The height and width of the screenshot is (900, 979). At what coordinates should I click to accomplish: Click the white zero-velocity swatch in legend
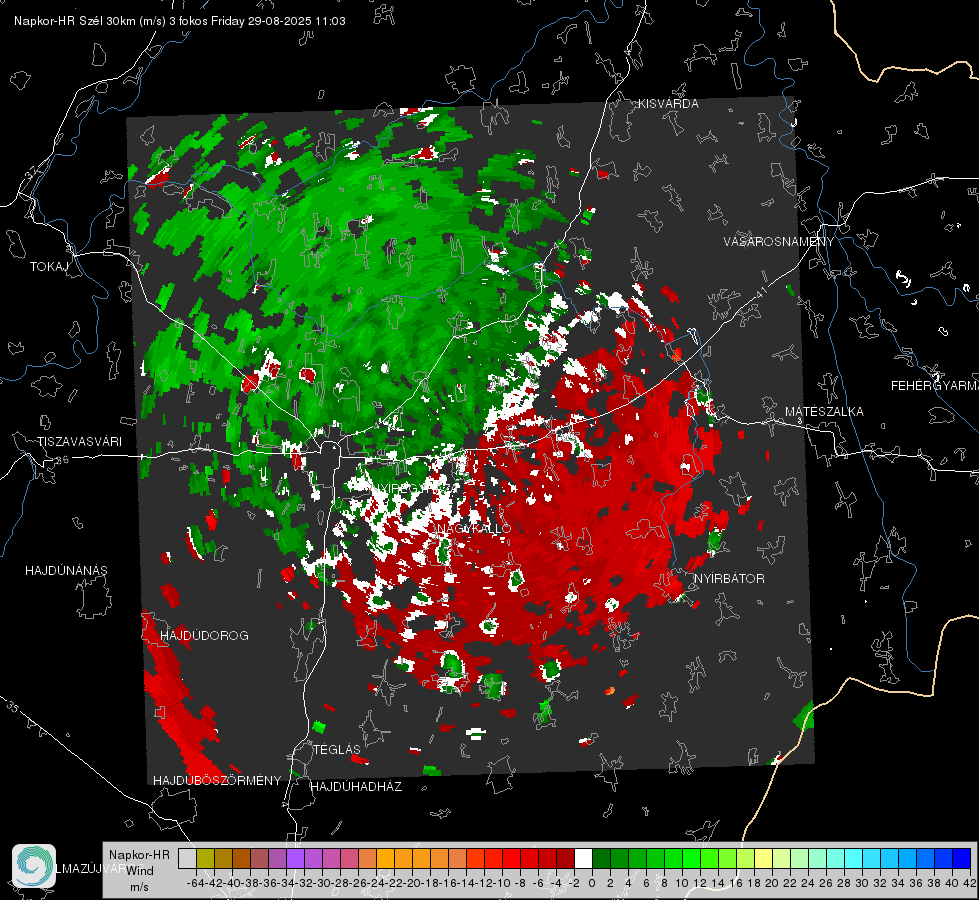coord(583,858)
